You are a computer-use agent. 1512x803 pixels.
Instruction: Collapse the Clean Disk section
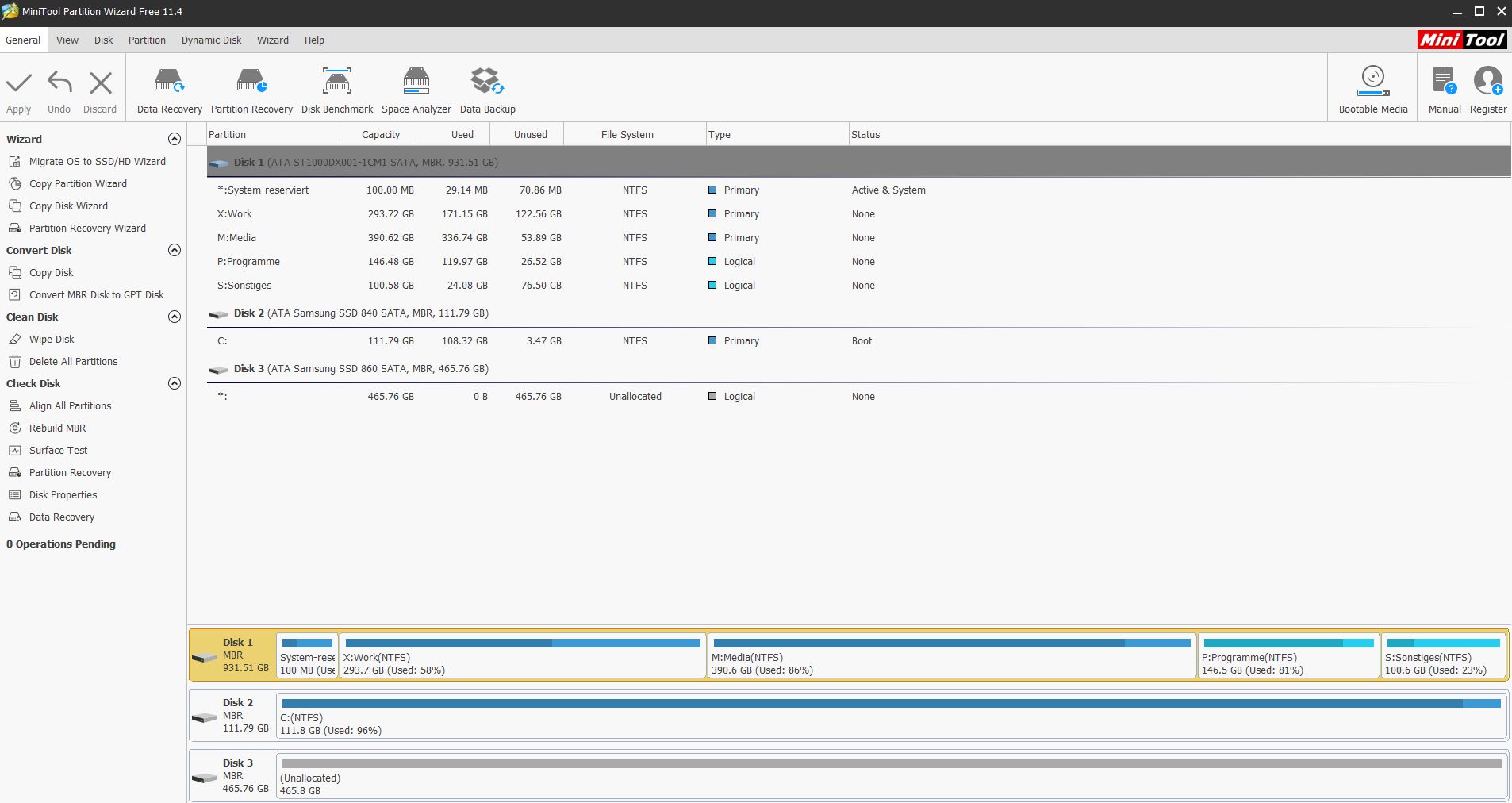pos(175,317)
